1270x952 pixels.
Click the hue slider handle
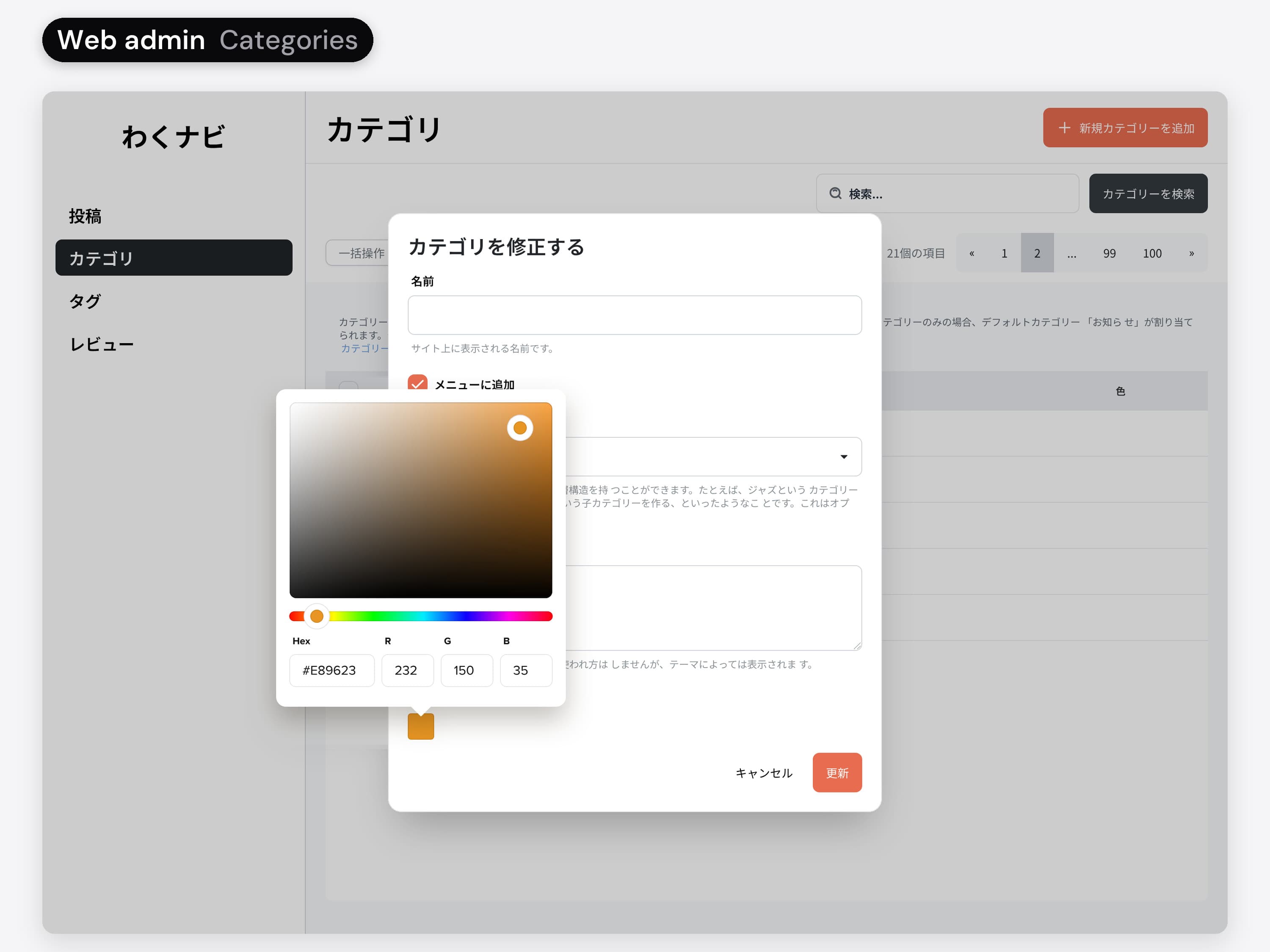click(316, 616)
